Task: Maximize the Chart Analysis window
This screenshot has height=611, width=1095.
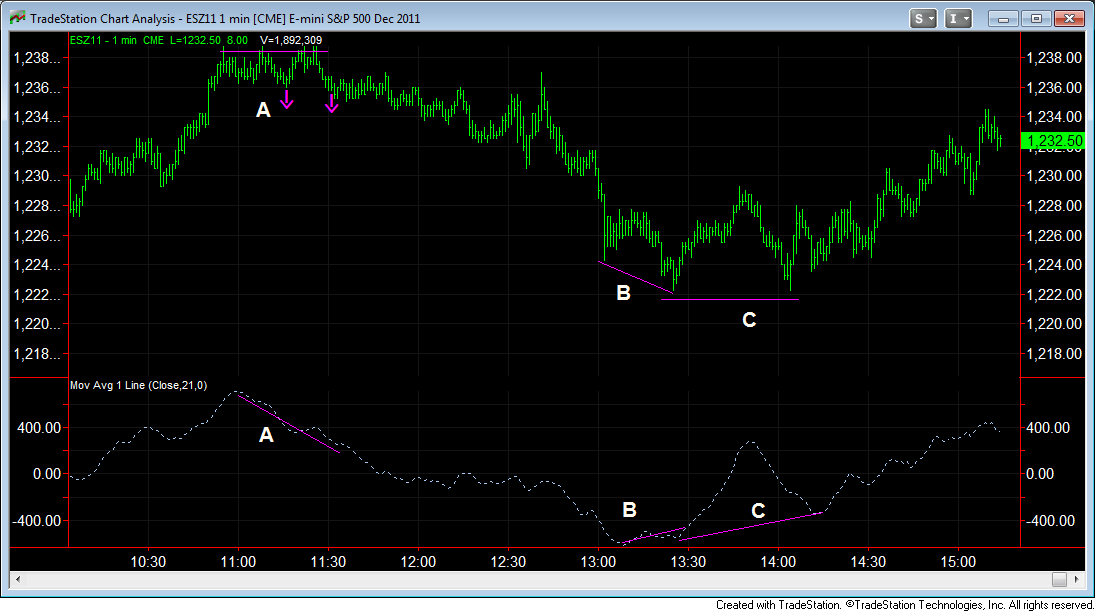Action: pos(1036,19)
